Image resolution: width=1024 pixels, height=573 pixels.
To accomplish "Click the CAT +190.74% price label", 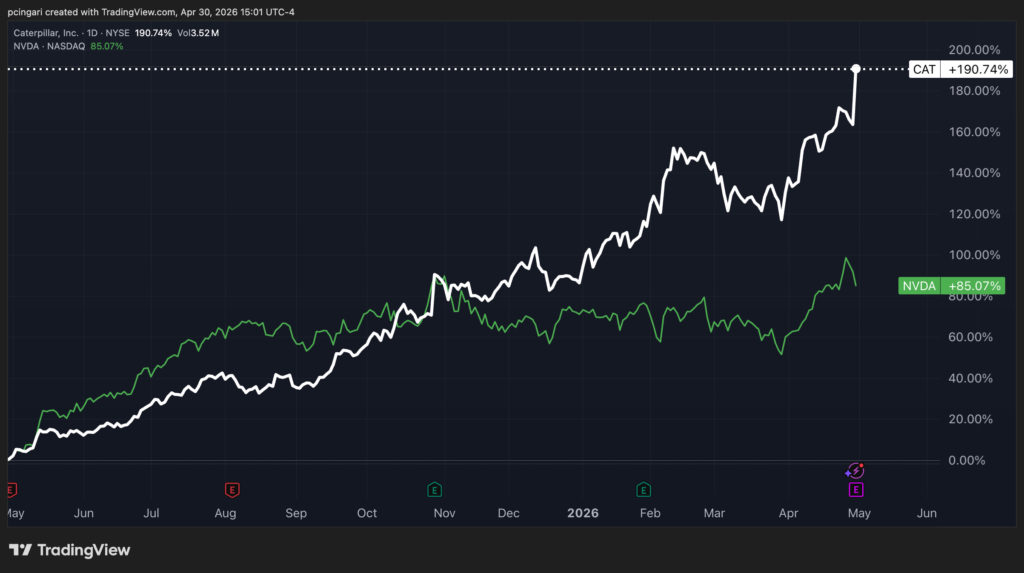I will pos(961,69).
